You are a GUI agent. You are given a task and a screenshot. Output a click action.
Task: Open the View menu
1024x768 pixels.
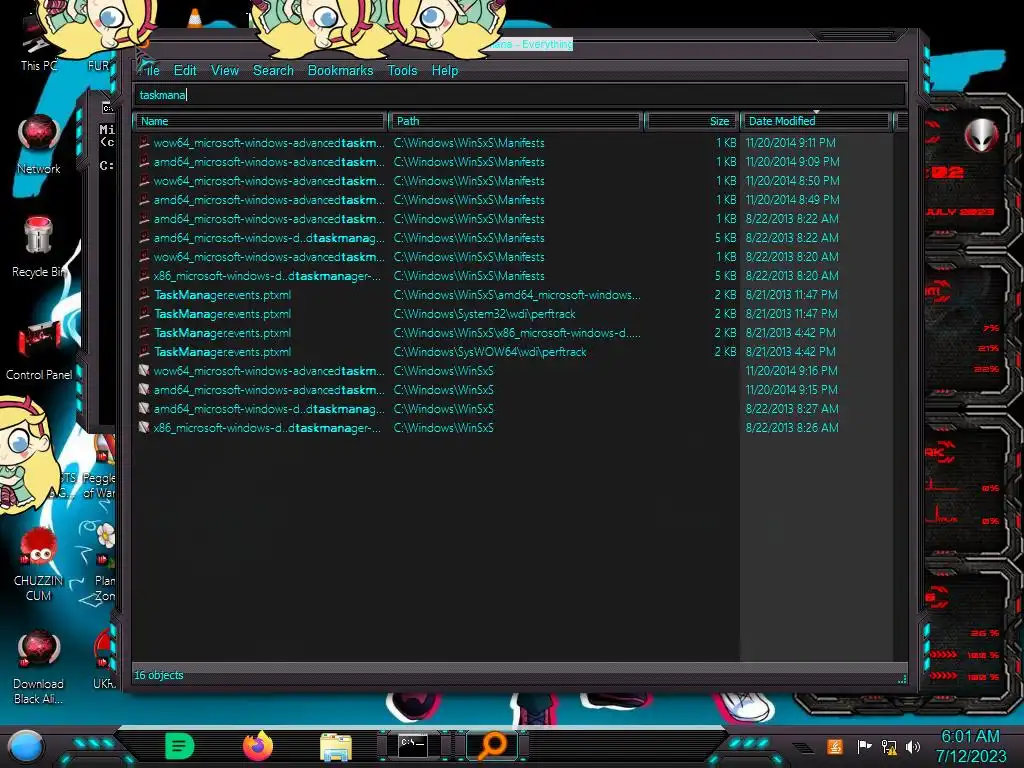click(225, 71)
